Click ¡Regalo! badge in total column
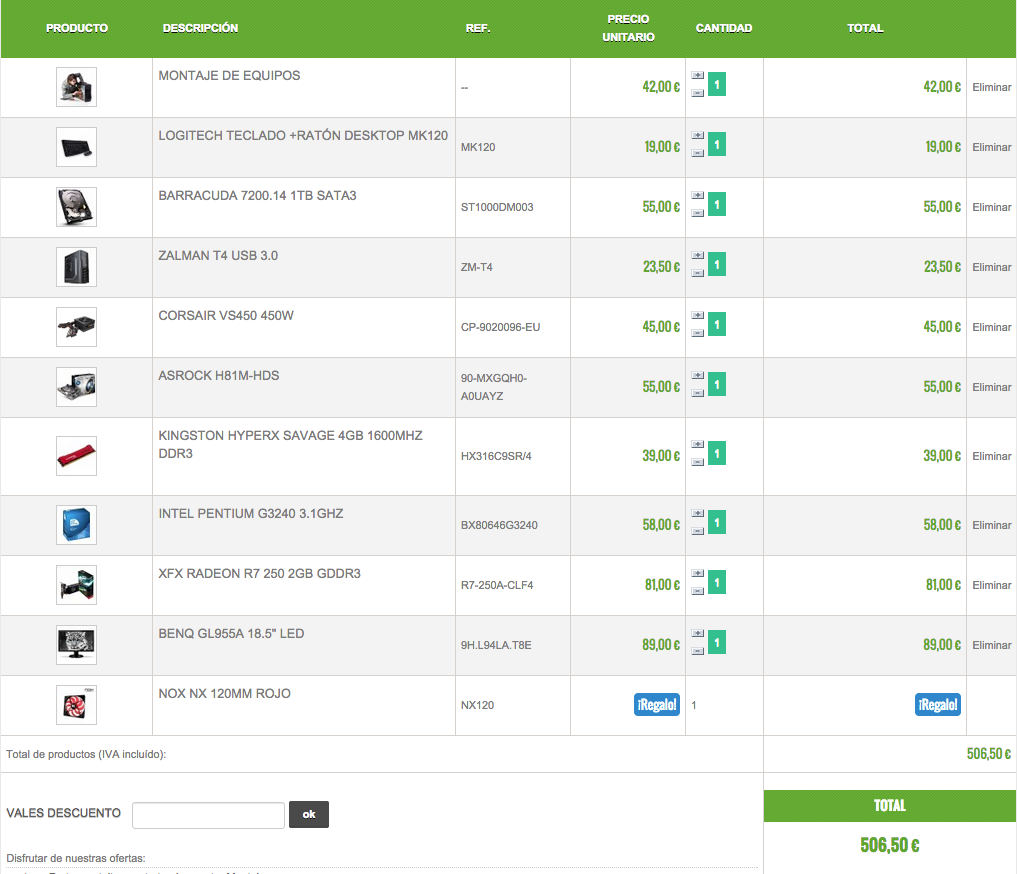 click(937, 705)
